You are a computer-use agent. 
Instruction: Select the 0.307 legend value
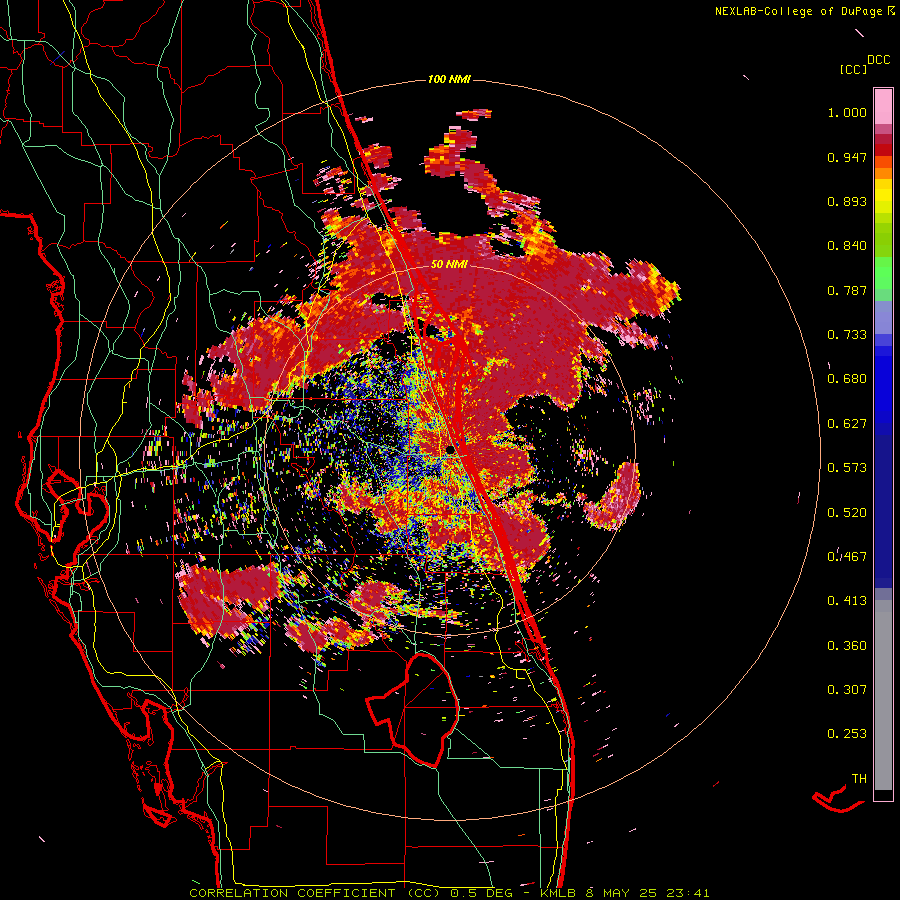[x=847, y=690]
